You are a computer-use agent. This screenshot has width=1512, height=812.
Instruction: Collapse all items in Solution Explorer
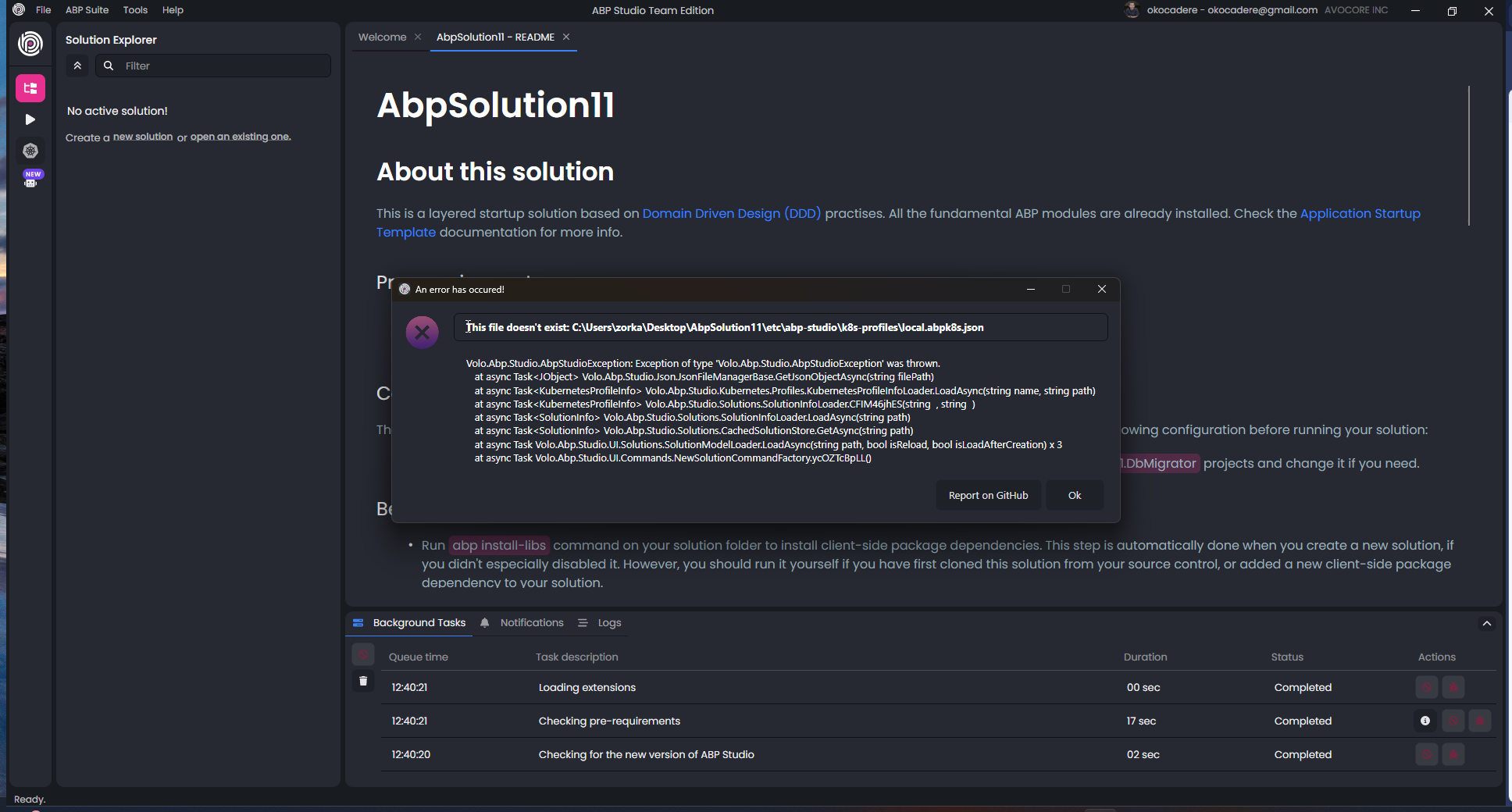(x=77, y=66)
